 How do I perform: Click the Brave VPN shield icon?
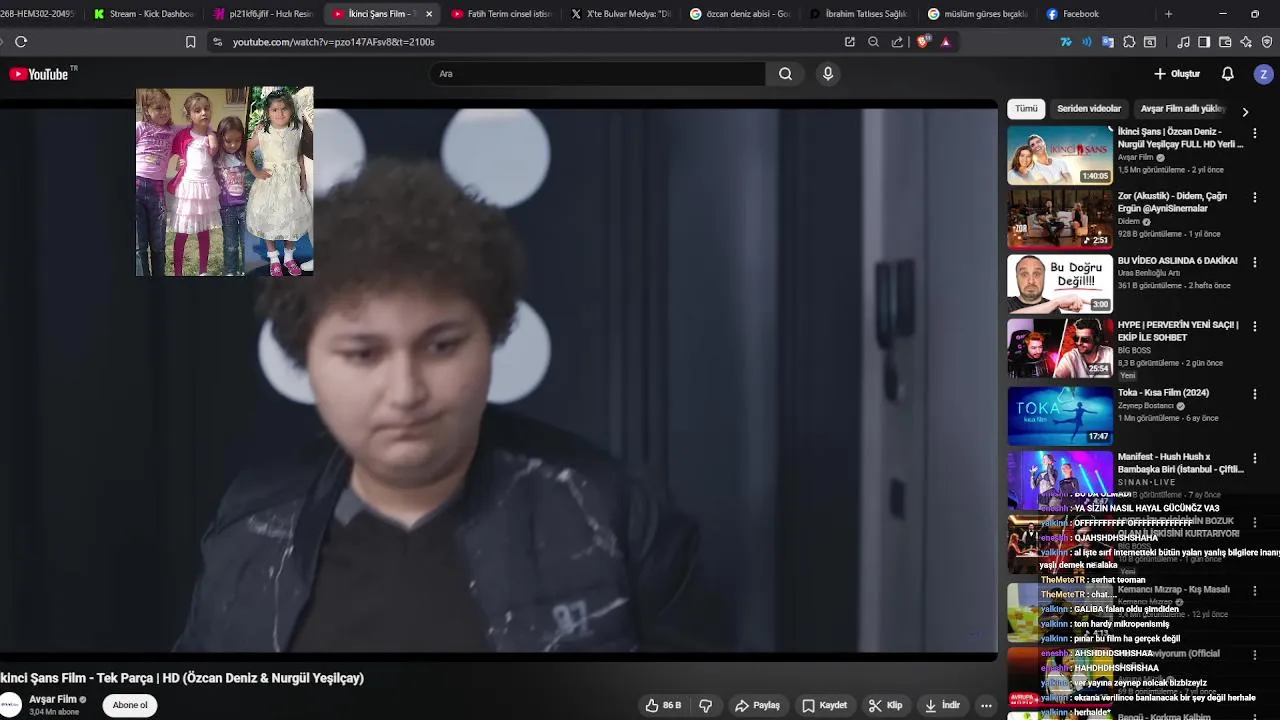pos(1267,42)
